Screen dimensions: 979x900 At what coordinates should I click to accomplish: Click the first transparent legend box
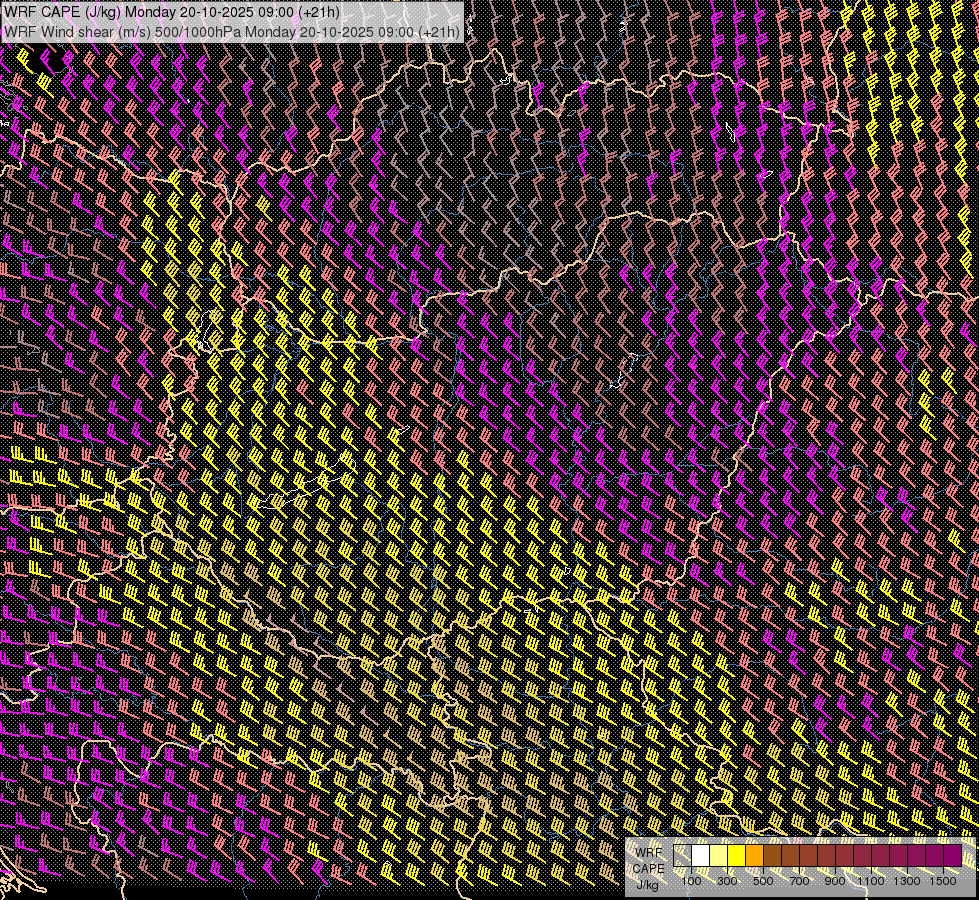pyautogui.click(x=683, y=856)
